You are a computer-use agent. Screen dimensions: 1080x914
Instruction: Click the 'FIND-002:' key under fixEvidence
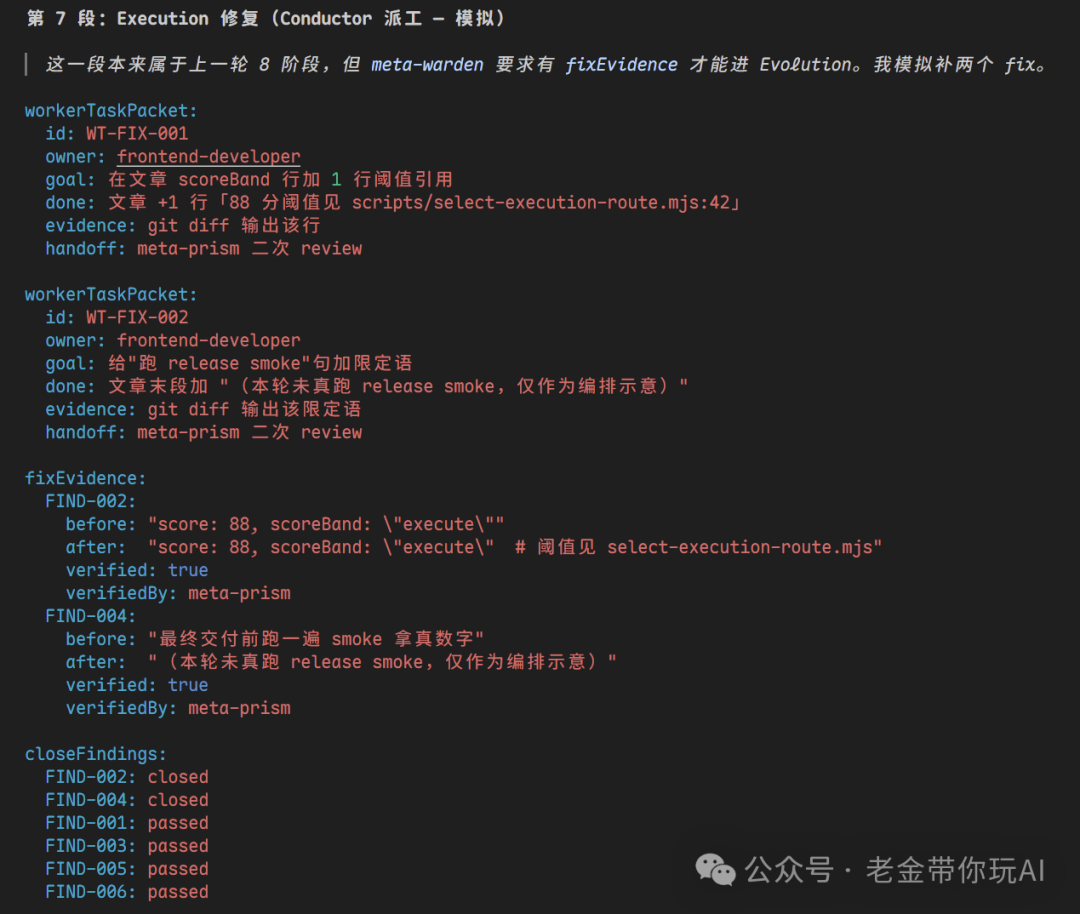click(x=91, y=501)
